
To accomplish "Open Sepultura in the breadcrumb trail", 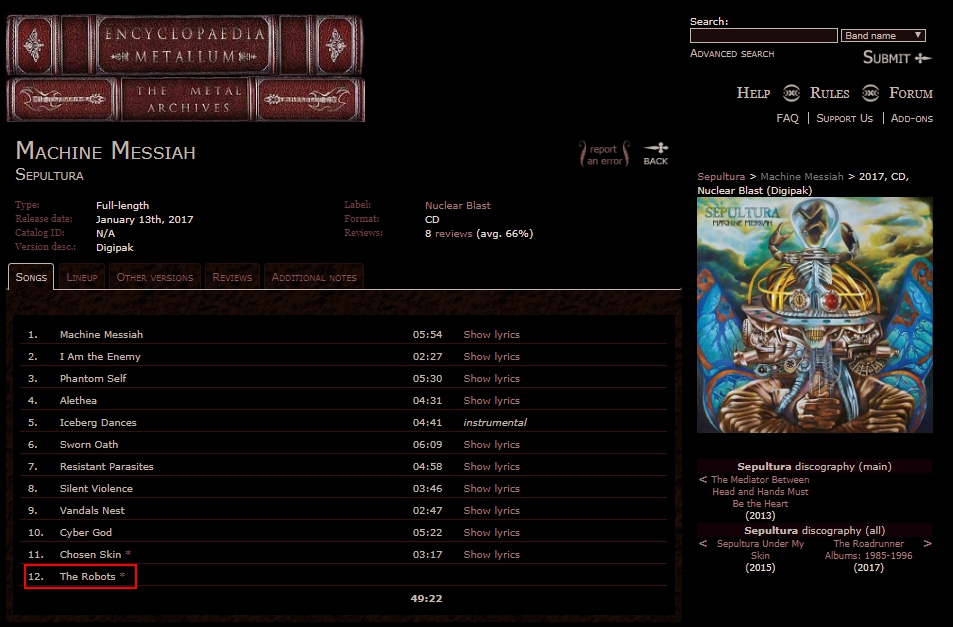I will 721,177.
